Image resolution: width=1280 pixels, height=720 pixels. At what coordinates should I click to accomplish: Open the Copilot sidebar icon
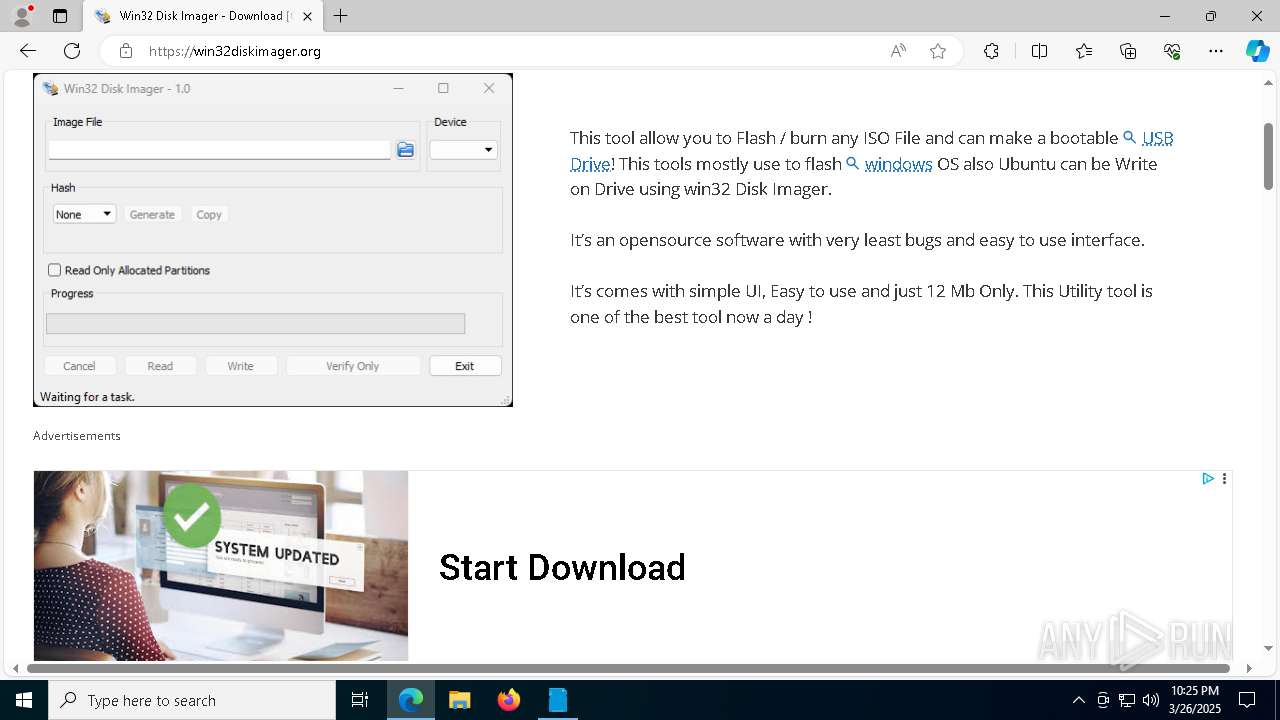[x=1257, y=51]
